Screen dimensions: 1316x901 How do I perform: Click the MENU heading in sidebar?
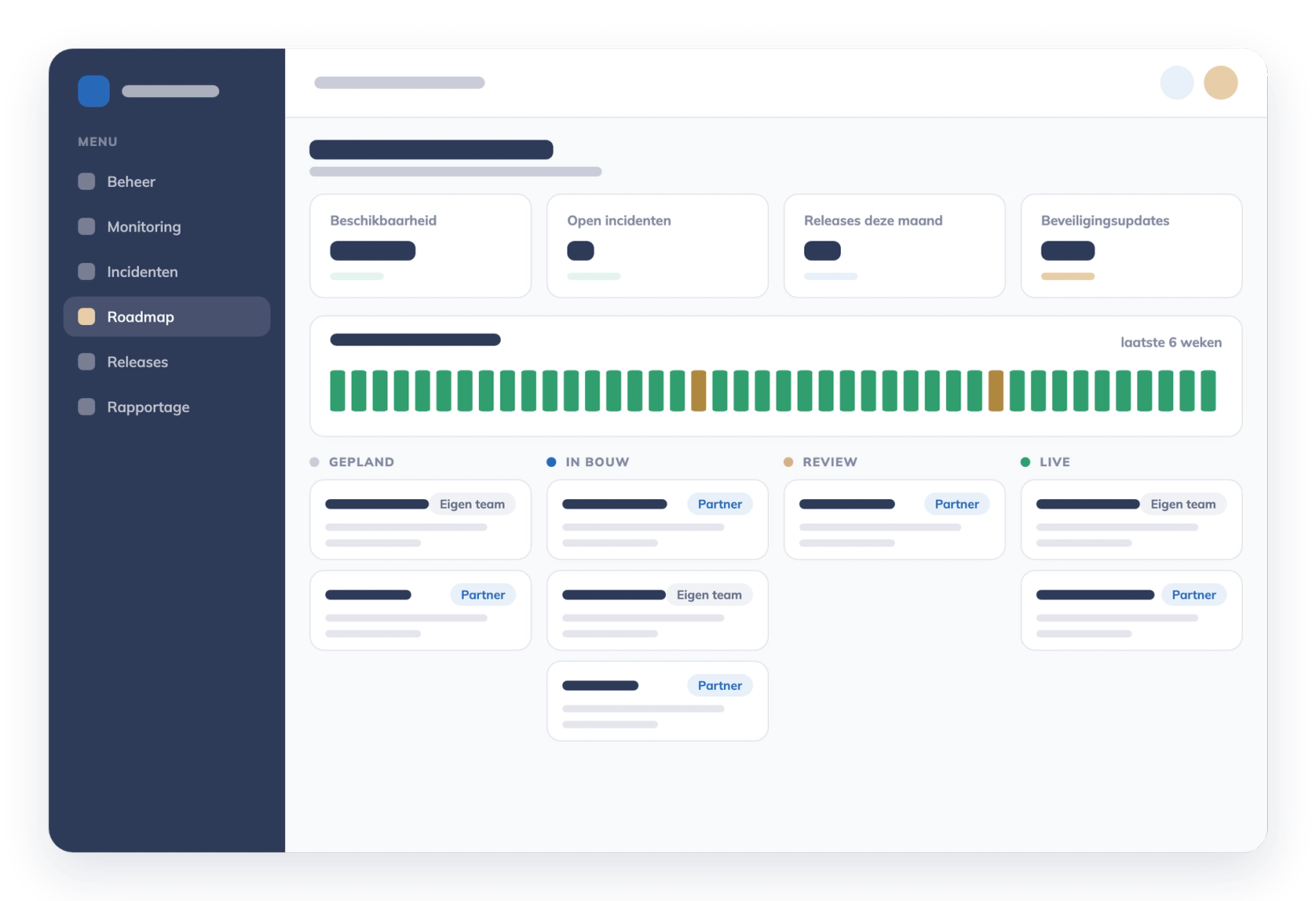pos(98,141)
